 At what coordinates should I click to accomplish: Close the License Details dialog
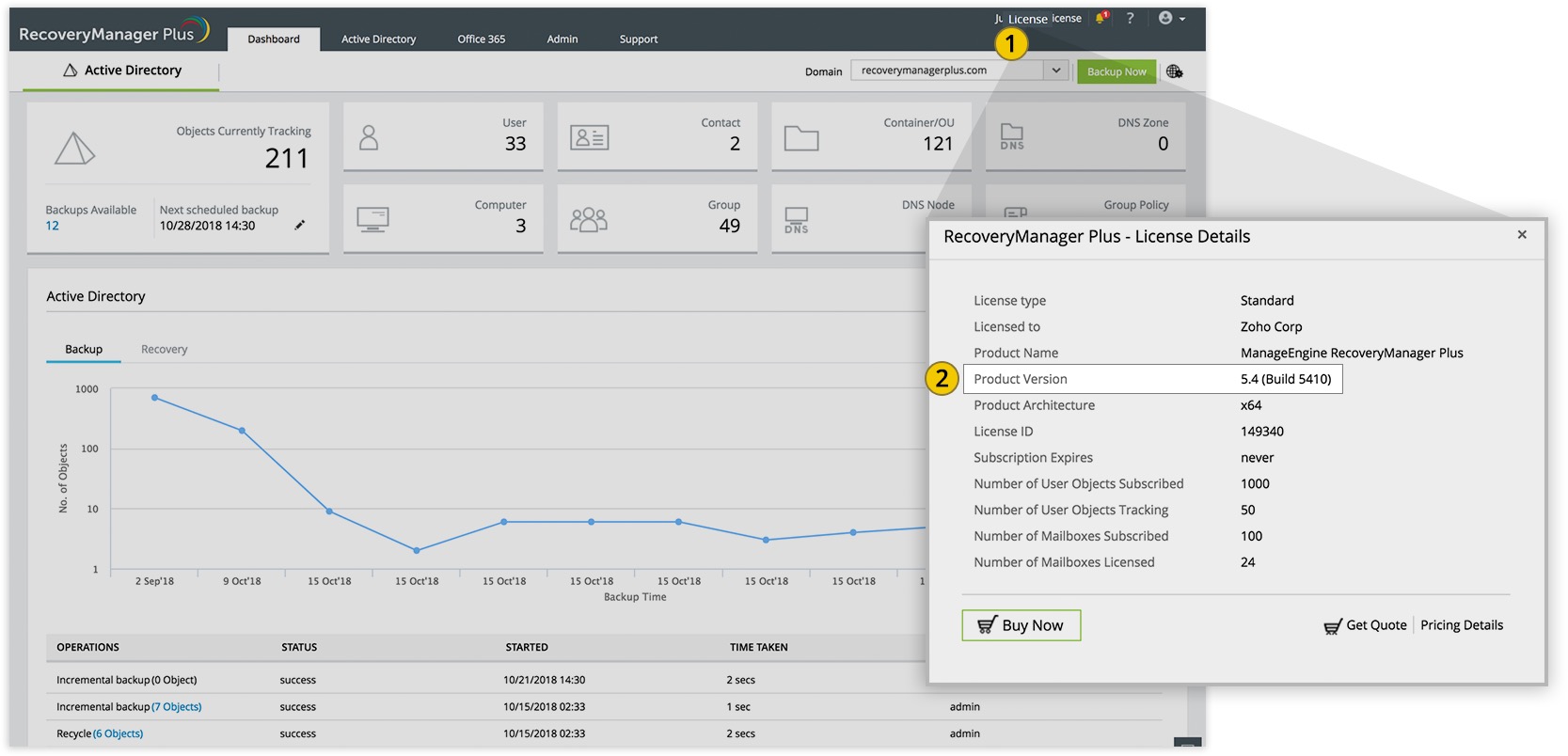pos(1522,235)
